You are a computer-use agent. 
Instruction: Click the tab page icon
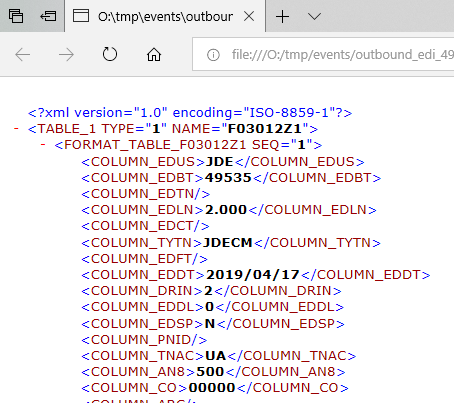tap(81, 16)
